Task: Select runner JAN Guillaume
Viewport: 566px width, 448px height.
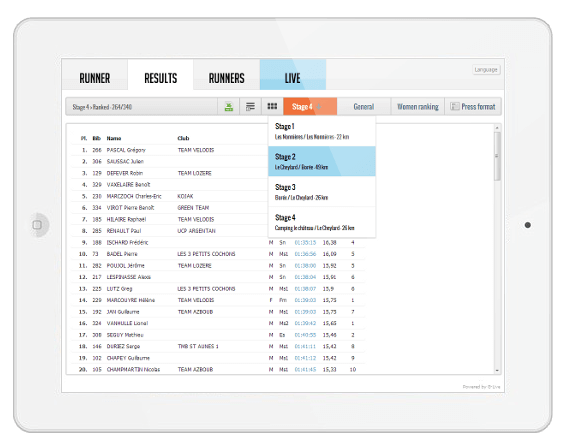Action: pos(123,312)
